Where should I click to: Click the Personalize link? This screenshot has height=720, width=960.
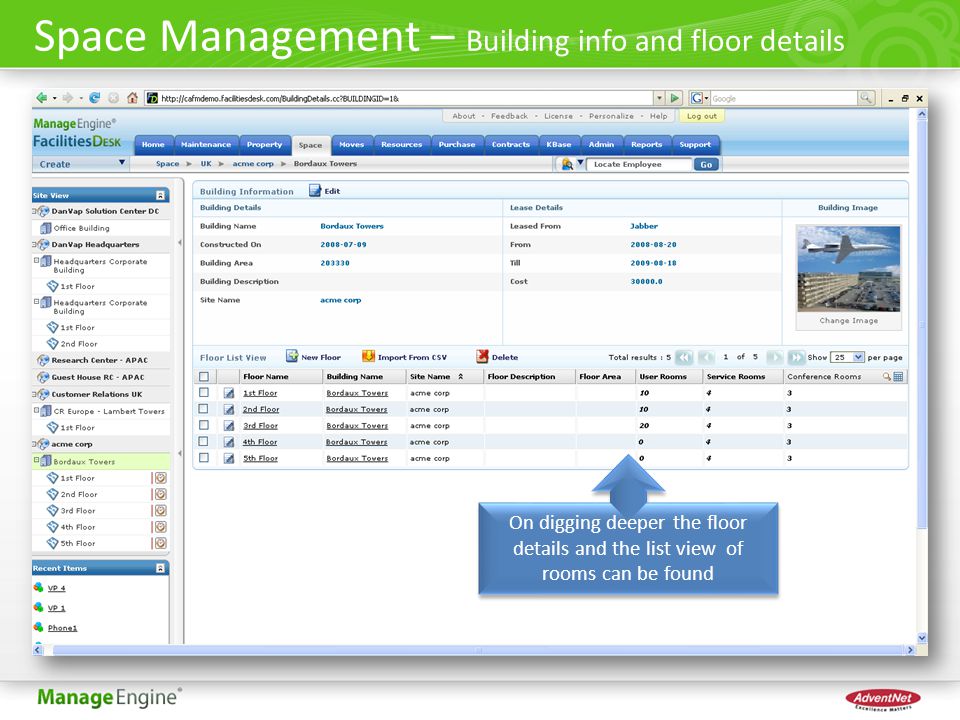(611, 116)
